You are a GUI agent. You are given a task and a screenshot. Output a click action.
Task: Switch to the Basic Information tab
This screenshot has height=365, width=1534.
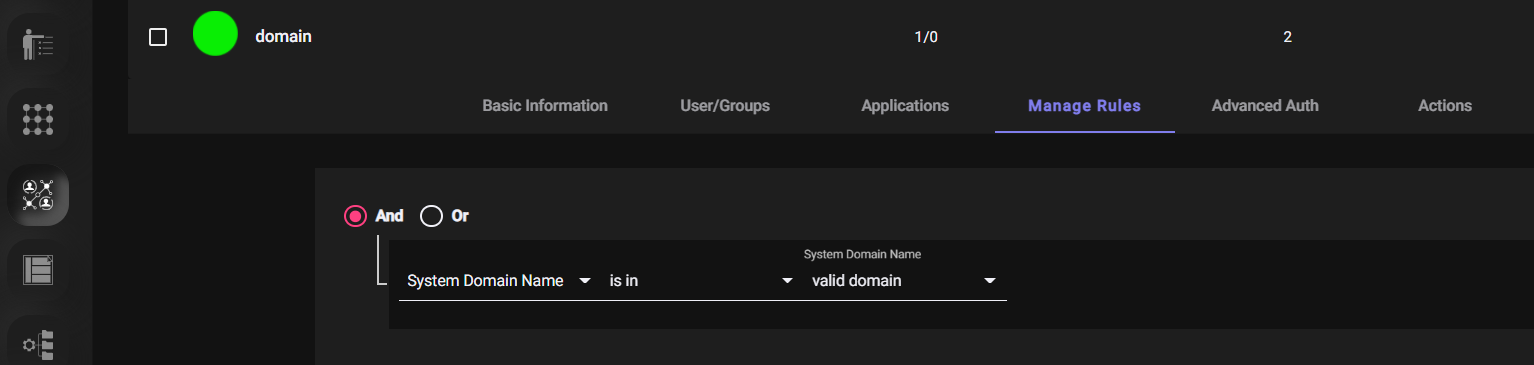(x=545, y=106)
